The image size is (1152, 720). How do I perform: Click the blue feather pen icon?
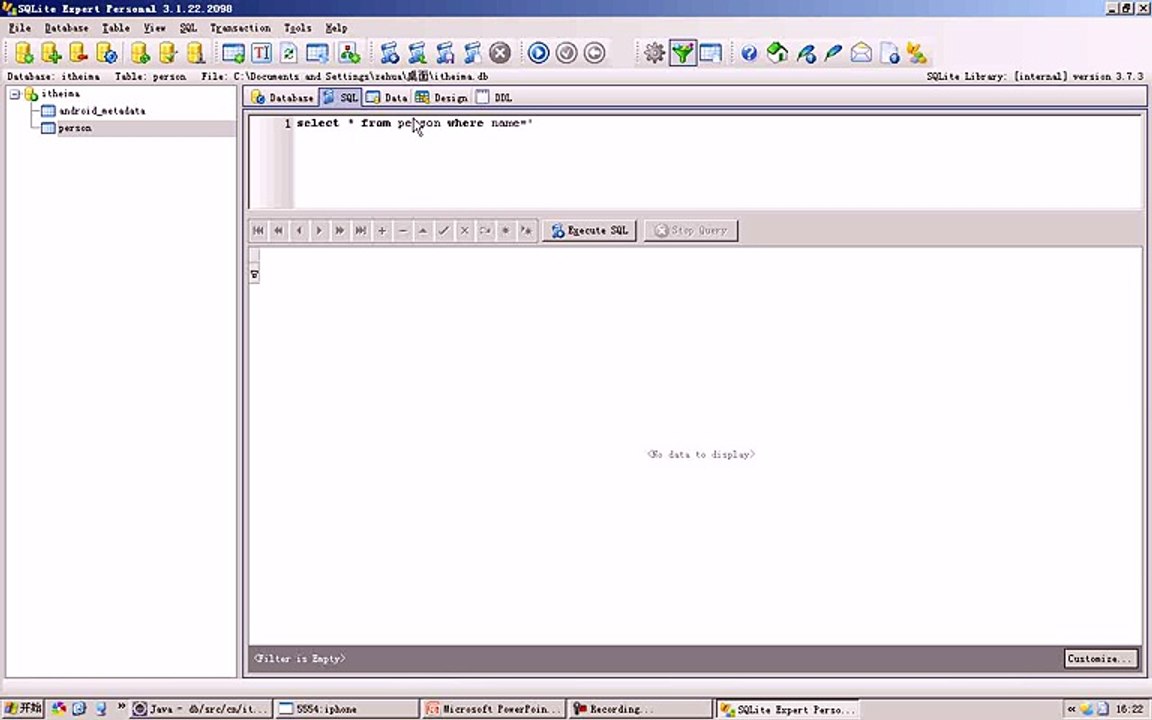click(833, 53)
